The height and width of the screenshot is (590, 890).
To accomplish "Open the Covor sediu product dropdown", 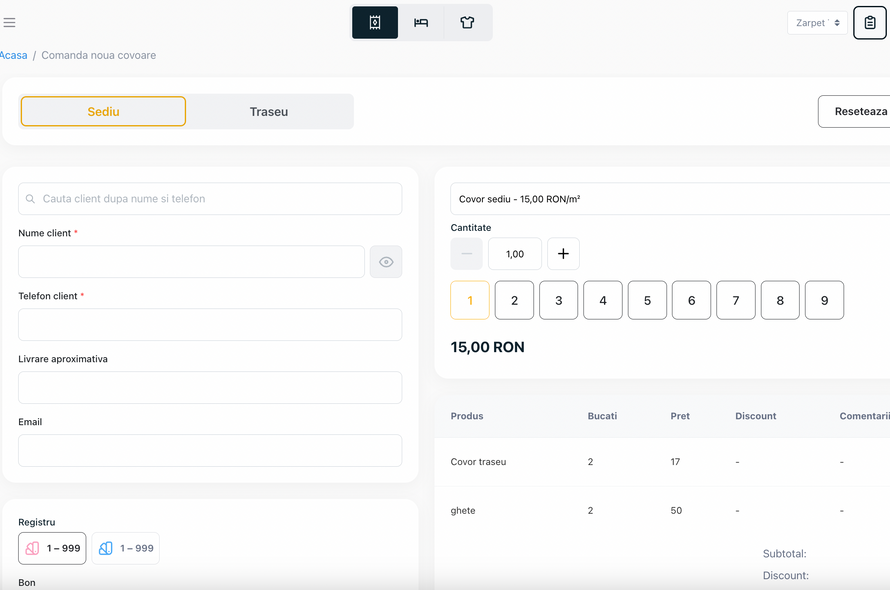I will click(670, 199).
